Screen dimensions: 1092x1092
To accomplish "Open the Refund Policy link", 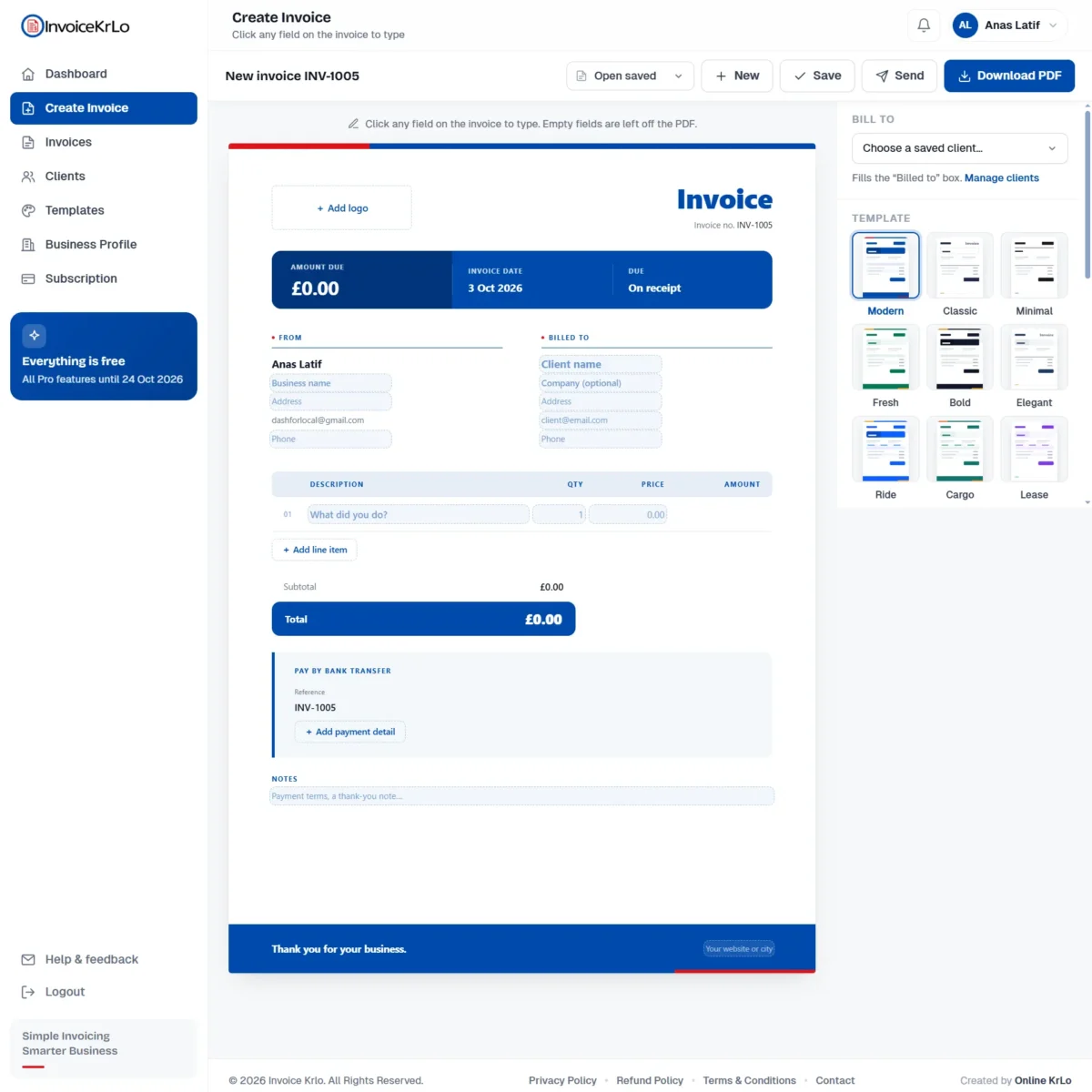I will (650, 1080).
